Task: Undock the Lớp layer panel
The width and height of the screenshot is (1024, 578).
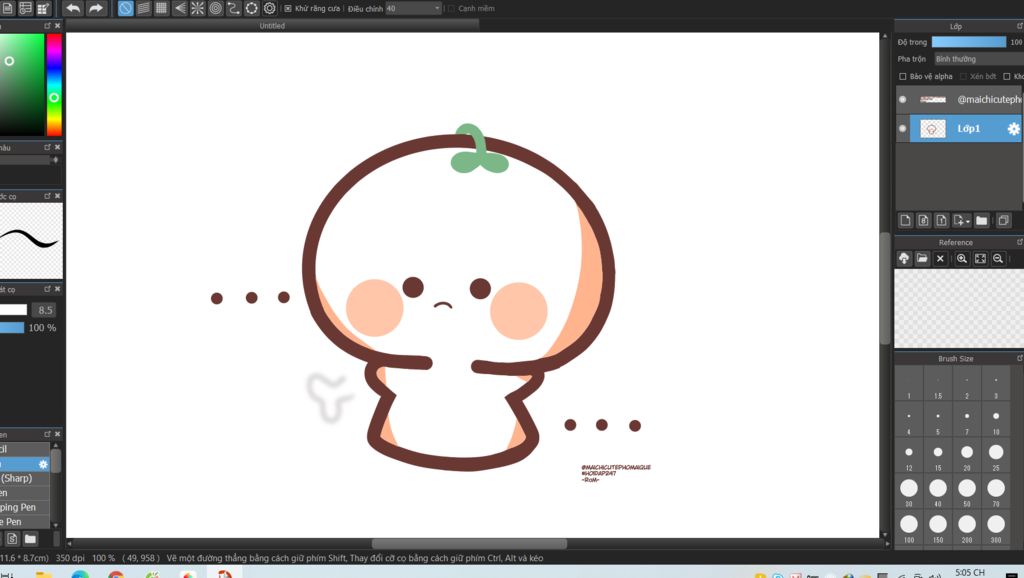Action: 1019,26
